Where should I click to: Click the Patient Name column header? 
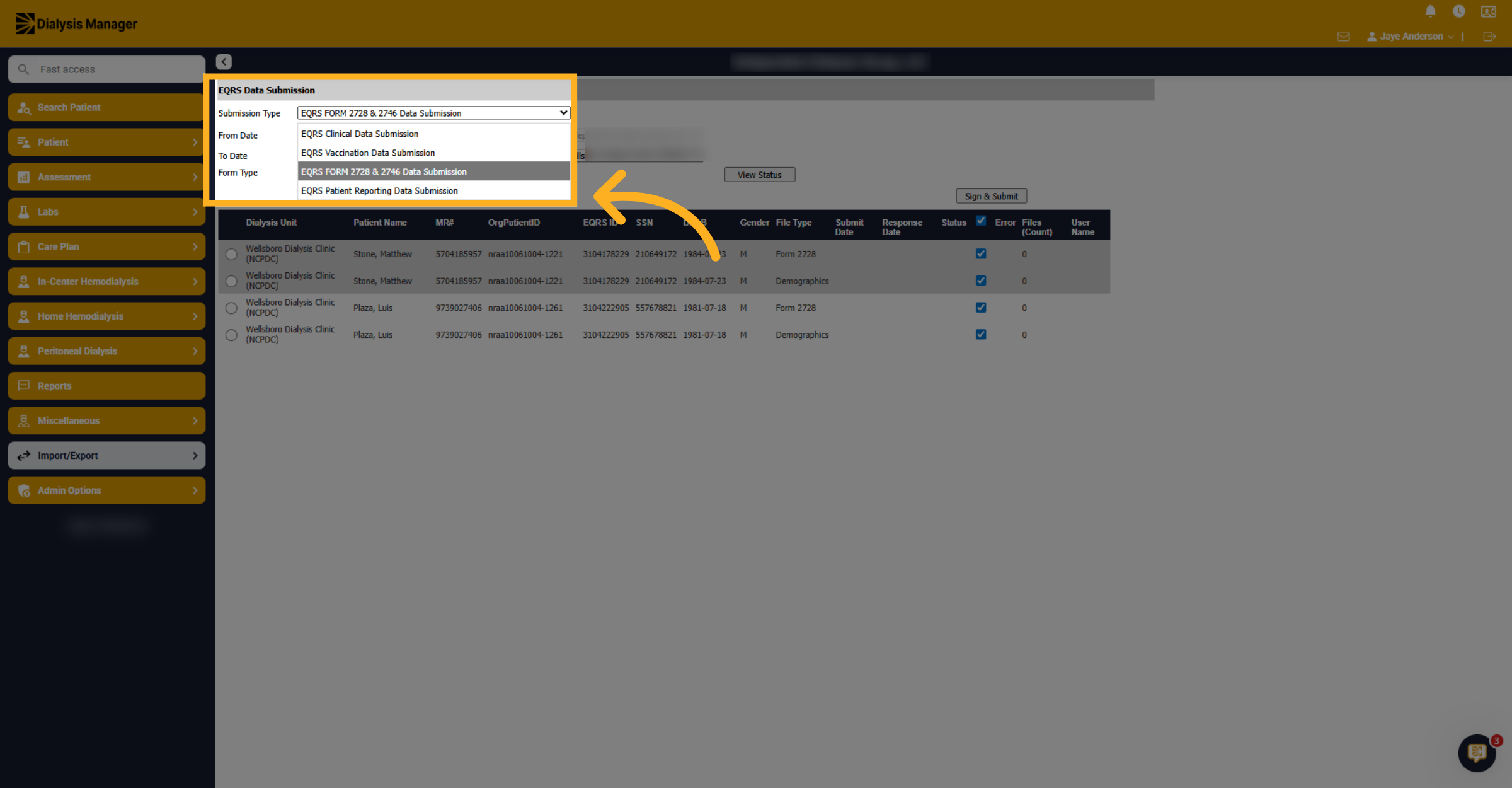(x=380, y=223)
